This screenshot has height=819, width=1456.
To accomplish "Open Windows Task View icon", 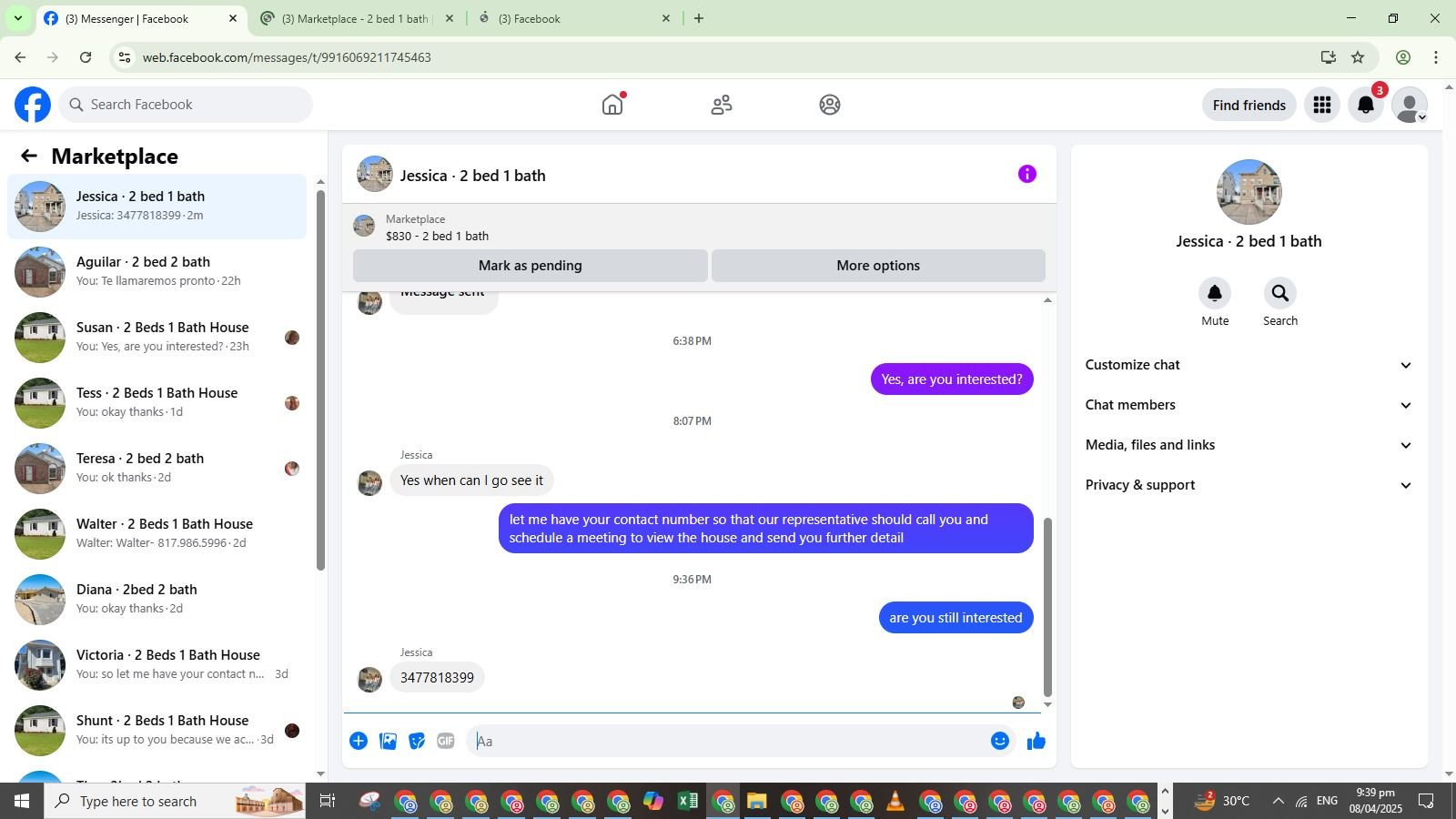I will [328, 801].
